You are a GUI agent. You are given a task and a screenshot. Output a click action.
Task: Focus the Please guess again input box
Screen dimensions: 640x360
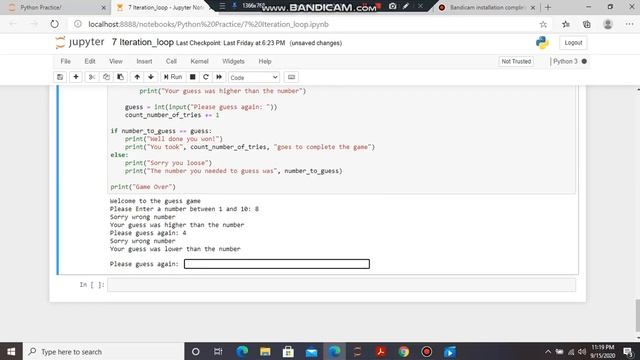[277, 264]
